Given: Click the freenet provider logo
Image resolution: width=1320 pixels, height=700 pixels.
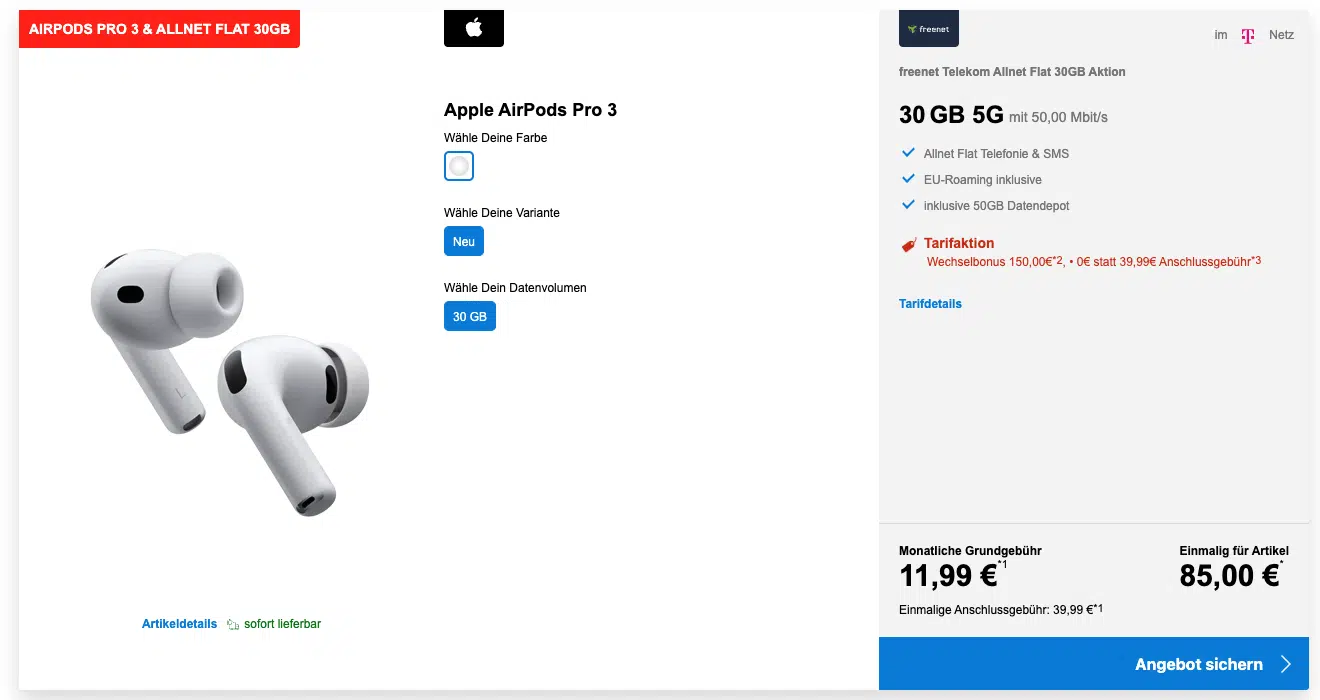Looking at the screenshot, I should tap(928, 29).
